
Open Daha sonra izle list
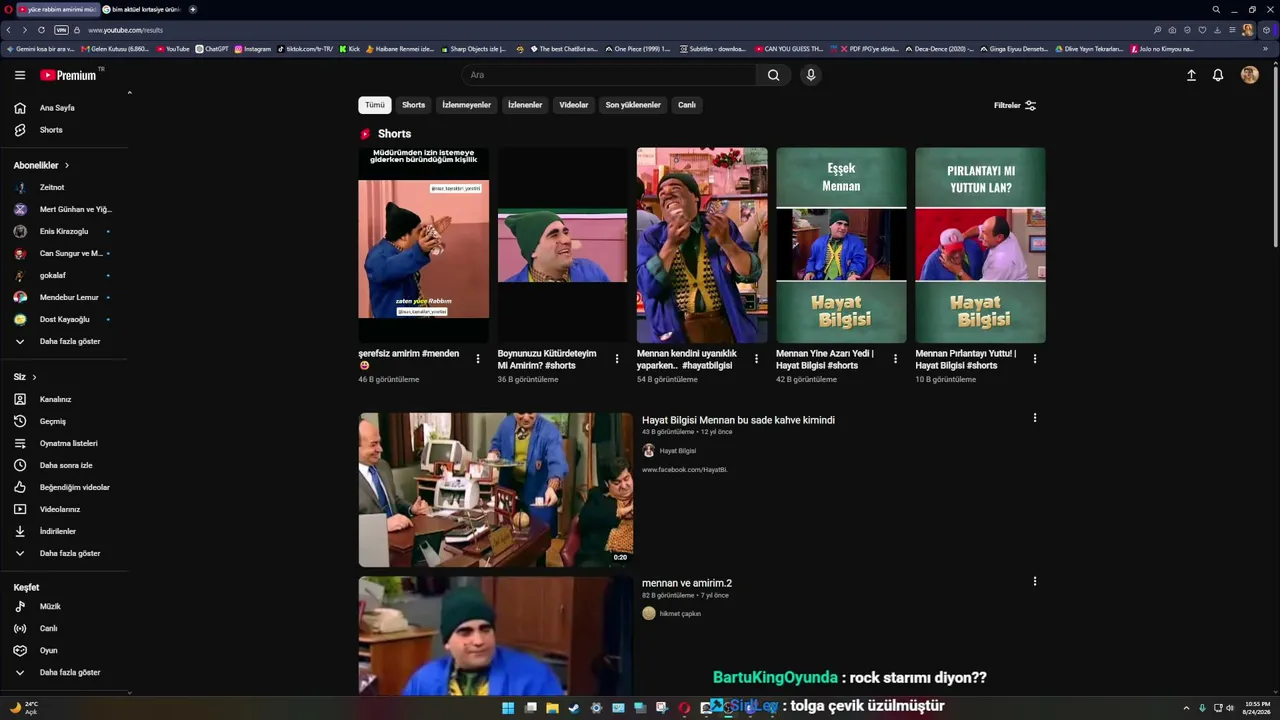(x=65, y=465)
